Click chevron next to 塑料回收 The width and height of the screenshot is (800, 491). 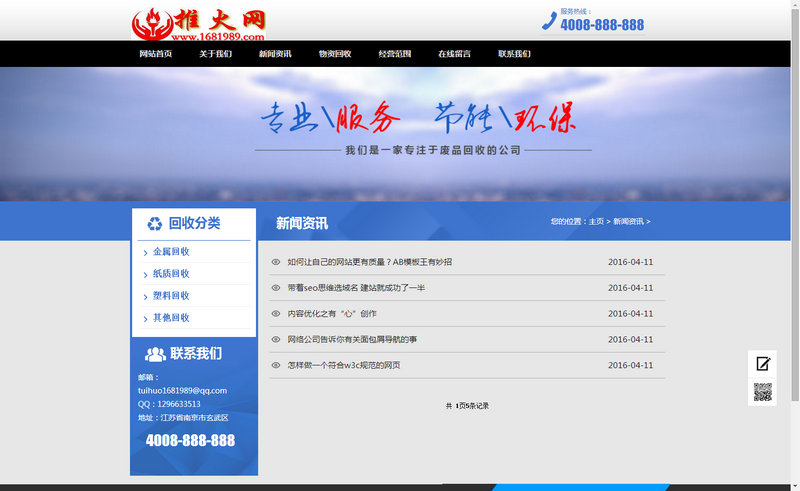point(145,297)
